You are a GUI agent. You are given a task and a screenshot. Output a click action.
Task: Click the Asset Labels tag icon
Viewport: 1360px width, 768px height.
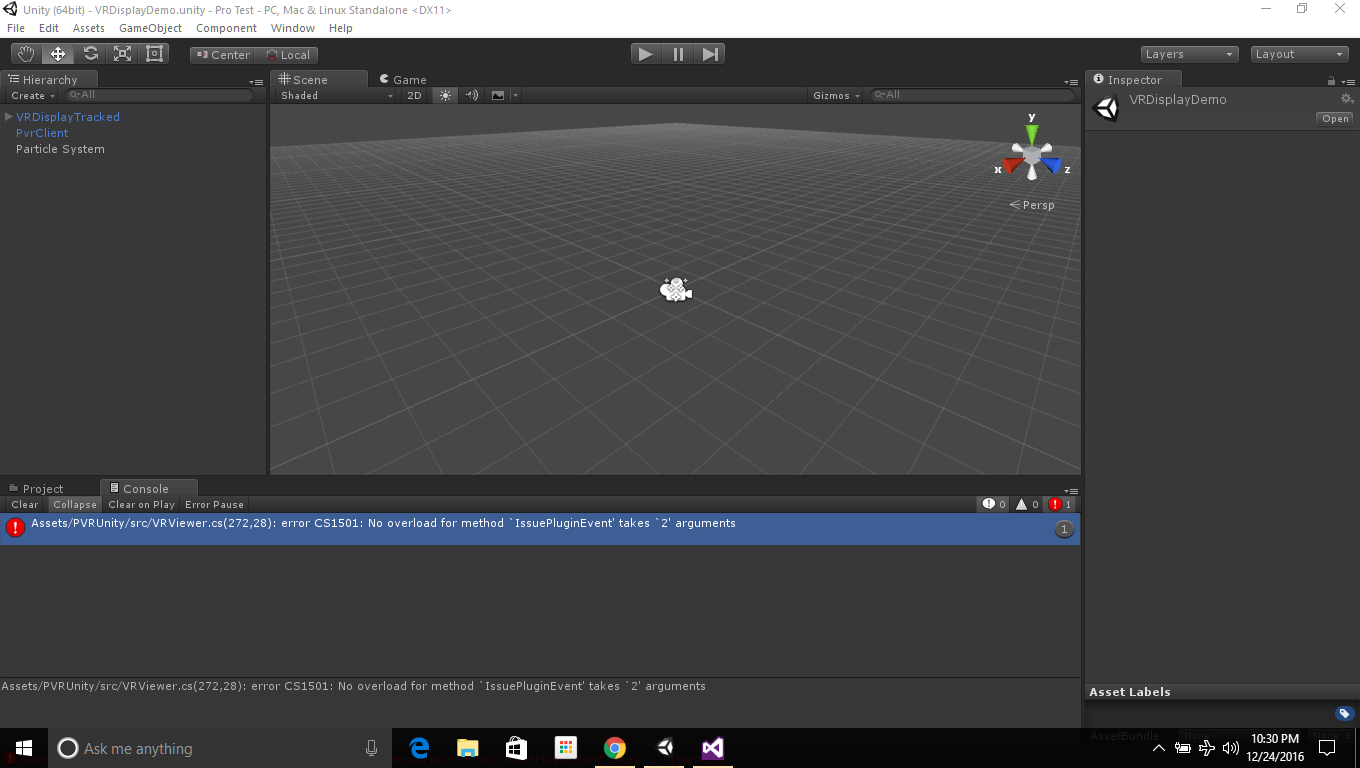point(1344,713)
